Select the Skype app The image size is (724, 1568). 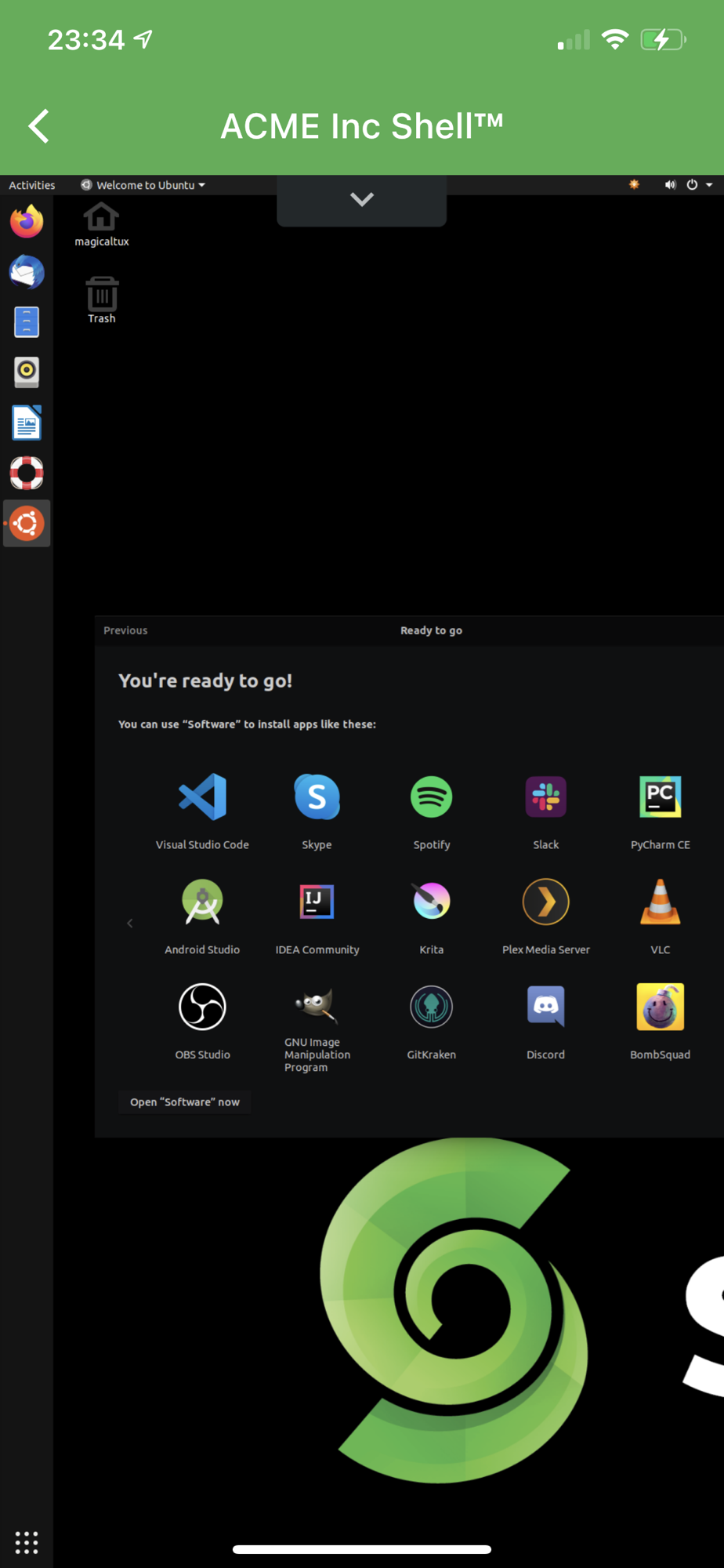click(x=317, y=811)
